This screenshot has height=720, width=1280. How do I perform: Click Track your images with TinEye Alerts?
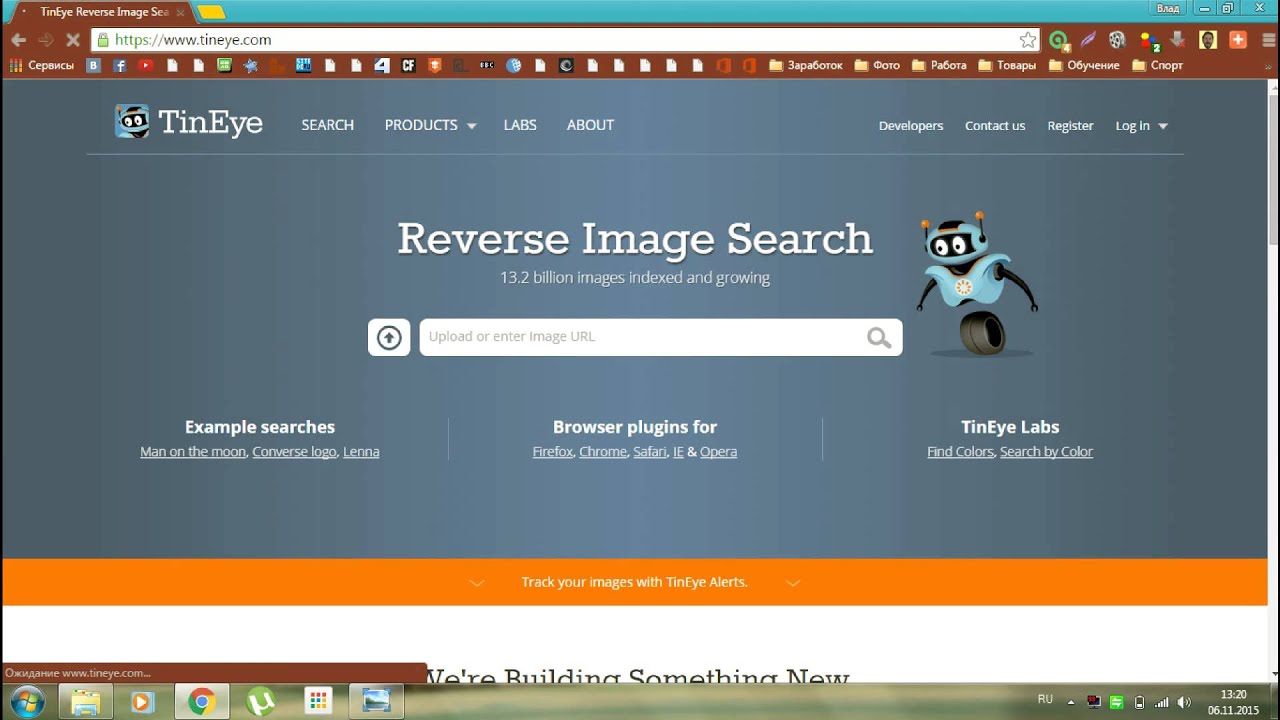(634, 582)
